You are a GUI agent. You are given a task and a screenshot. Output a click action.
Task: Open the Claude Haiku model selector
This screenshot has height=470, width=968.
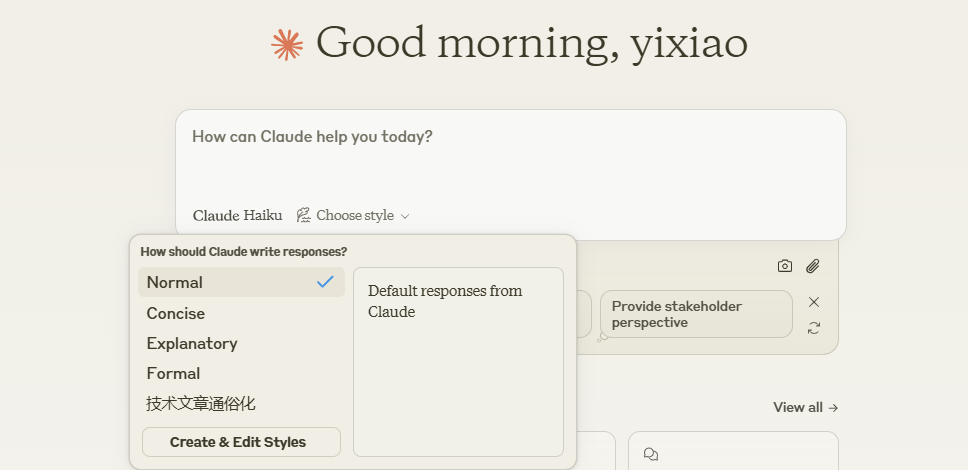(x=237, y=215)
